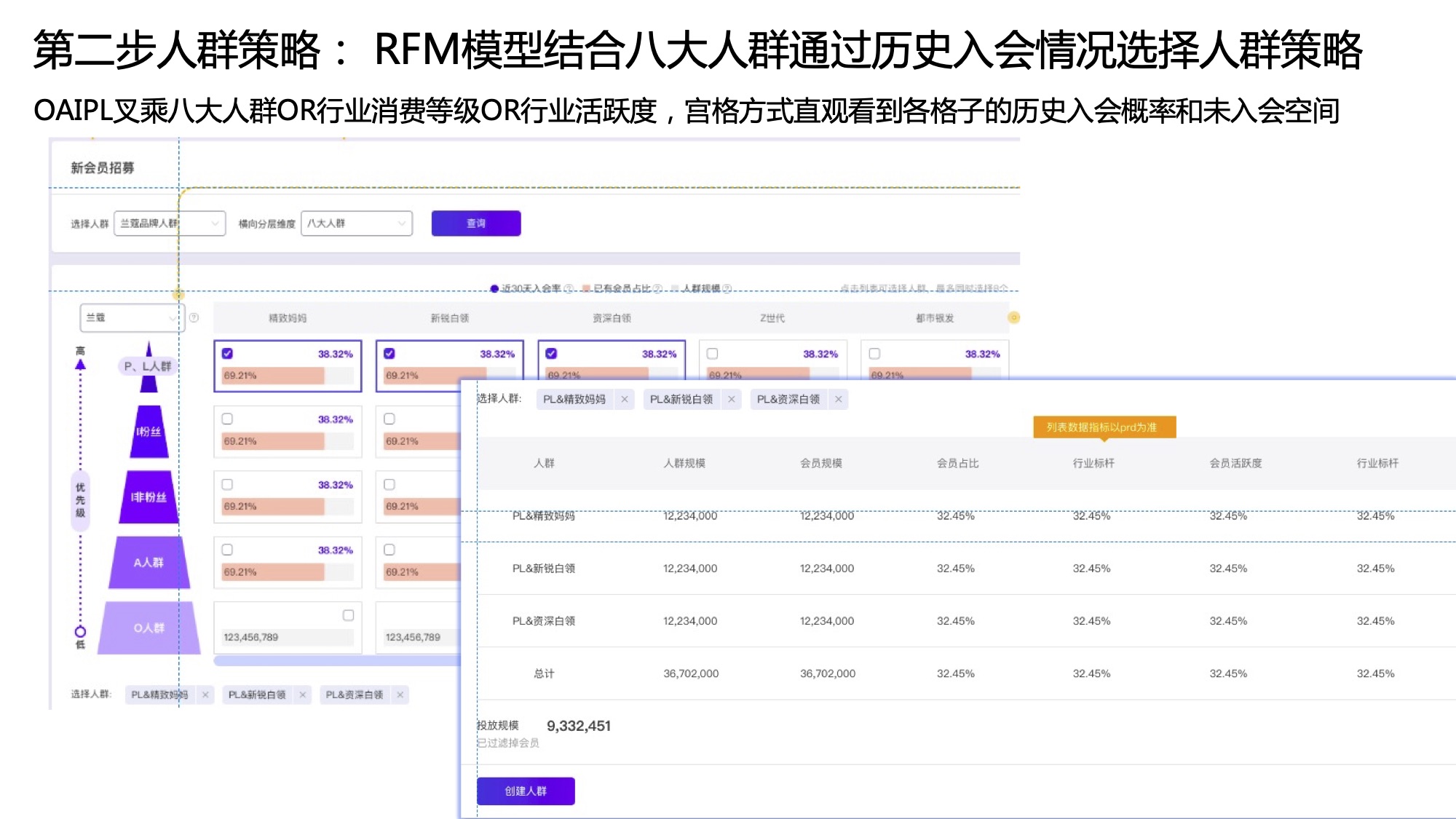Check O人群 cell under 精致妈妈
This screenshot has width=1456, height=819.
click(348, 615)
